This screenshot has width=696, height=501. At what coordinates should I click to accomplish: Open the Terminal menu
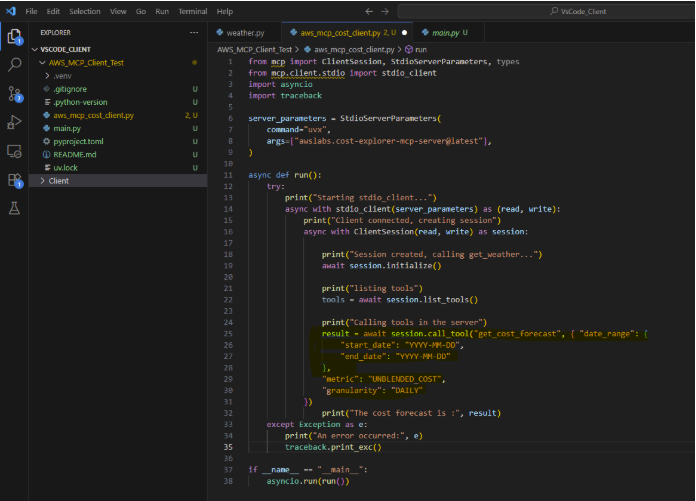point(193,12)
